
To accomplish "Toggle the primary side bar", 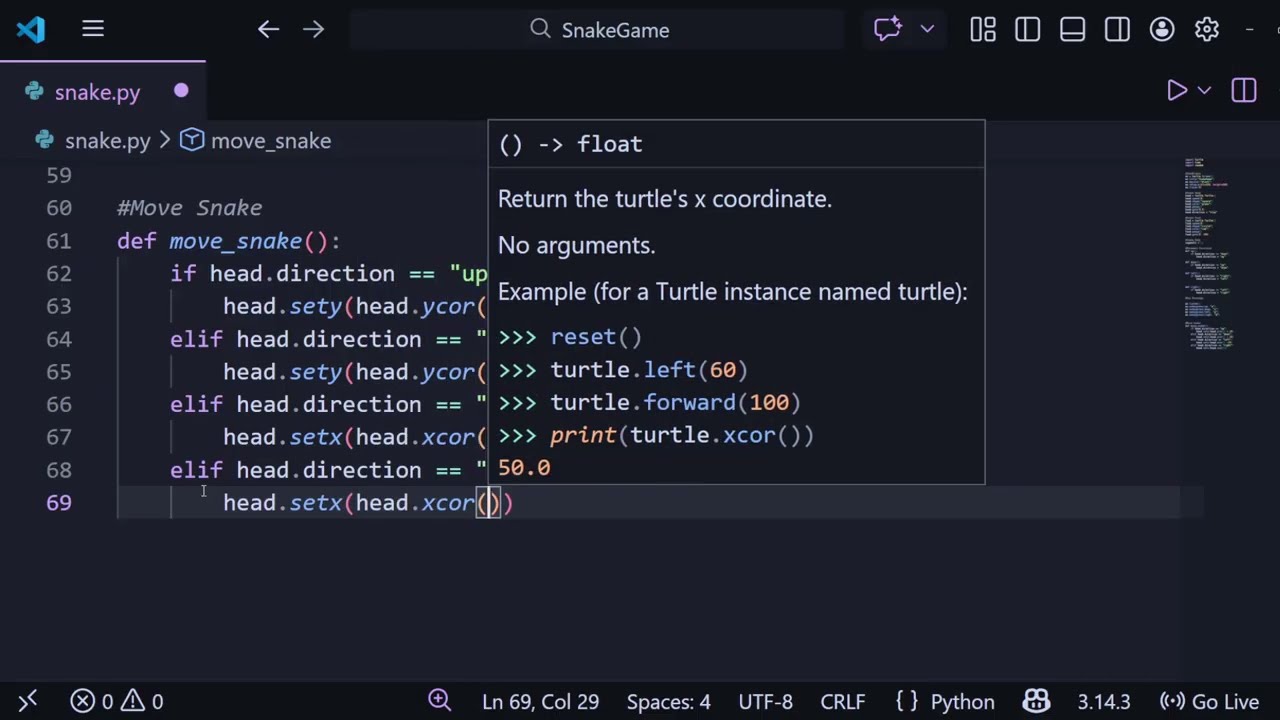I will tap(1027, 30).
